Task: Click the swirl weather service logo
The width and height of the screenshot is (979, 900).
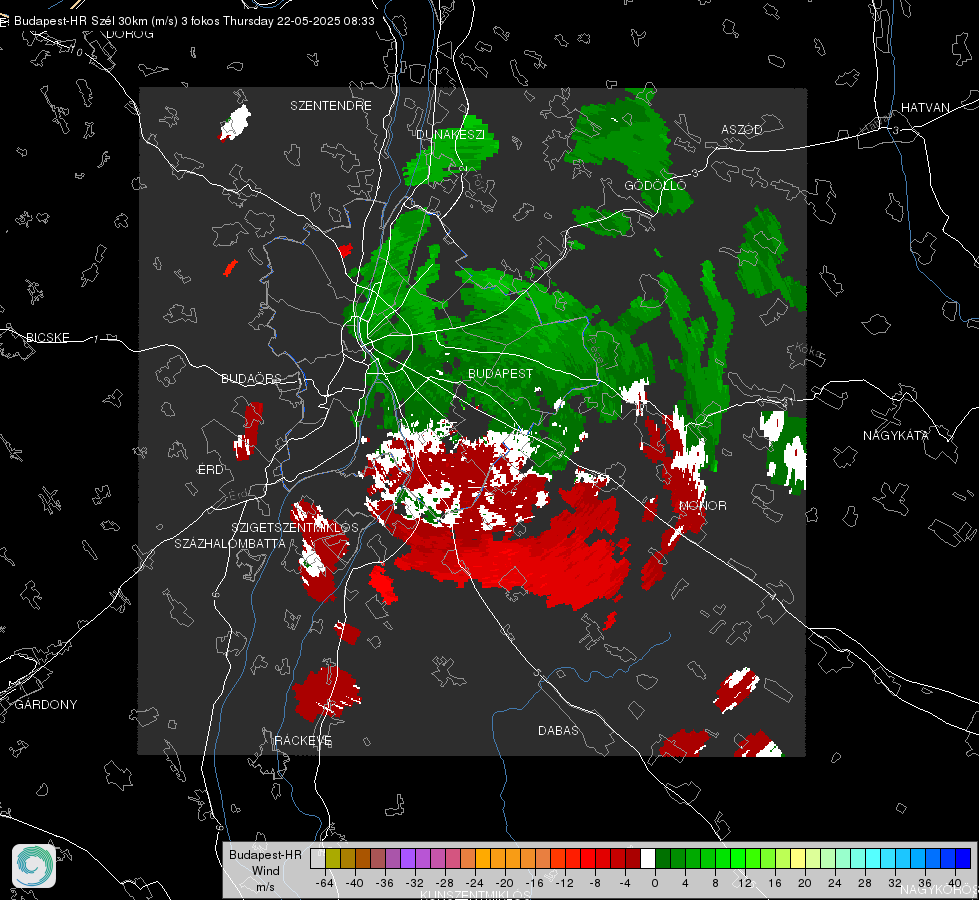Action: click(x=34, y=866)
